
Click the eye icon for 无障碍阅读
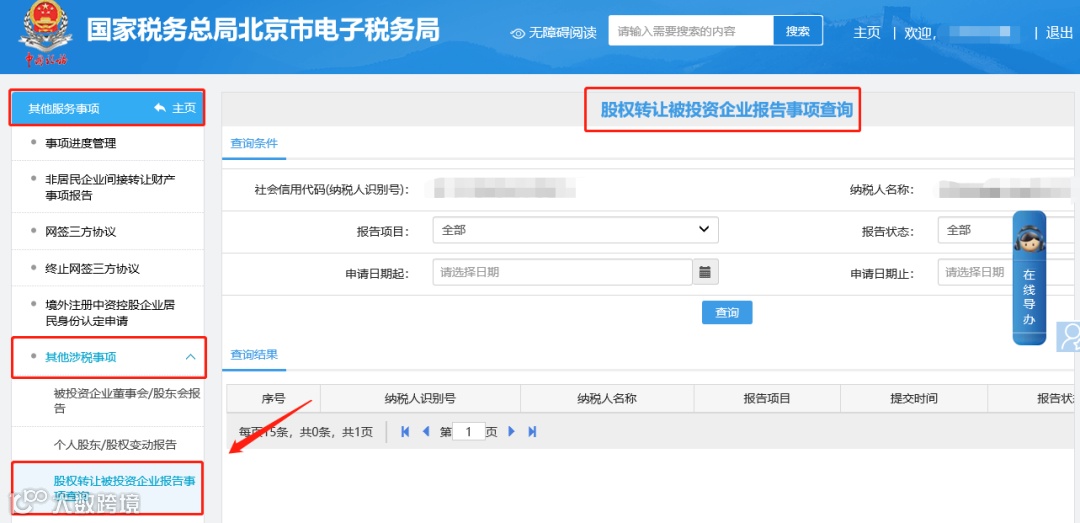click(518, 32)
